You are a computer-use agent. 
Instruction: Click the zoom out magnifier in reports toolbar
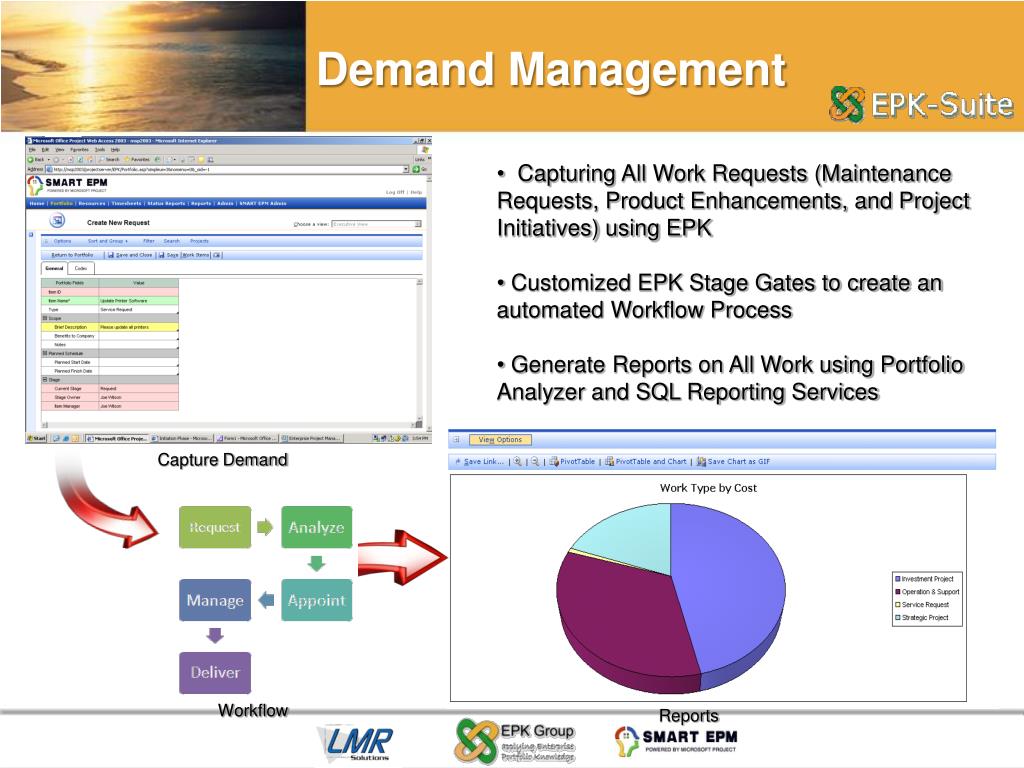(535, 461)
